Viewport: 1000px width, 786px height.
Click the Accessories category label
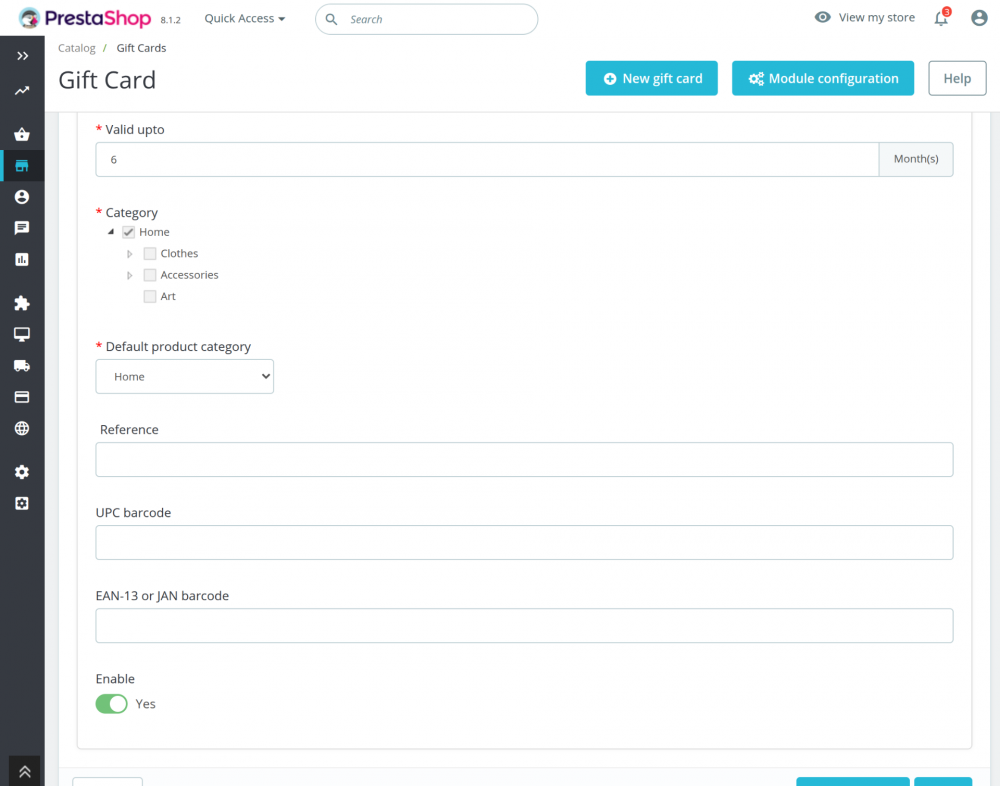pos(189,275)
